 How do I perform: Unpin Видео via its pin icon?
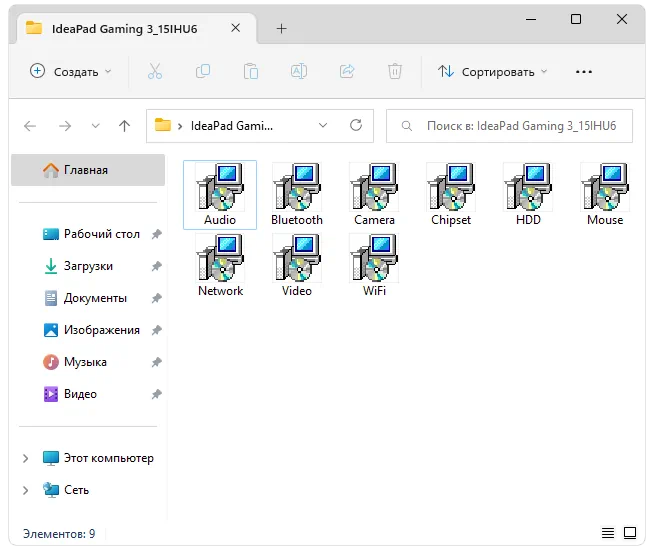coord(157,394)
